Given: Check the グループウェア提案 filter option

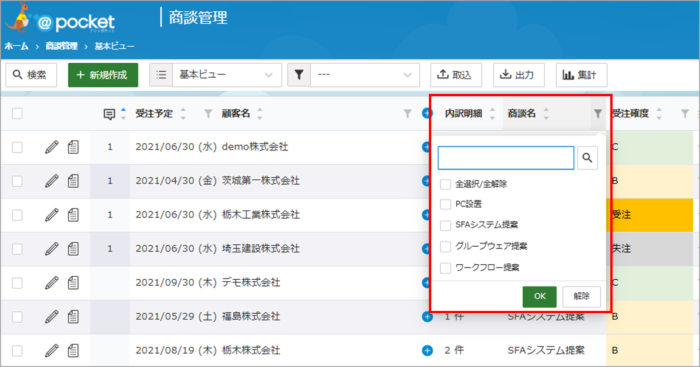Looking at the screenshot, I should pyautogui.click(x=446, y=246).
